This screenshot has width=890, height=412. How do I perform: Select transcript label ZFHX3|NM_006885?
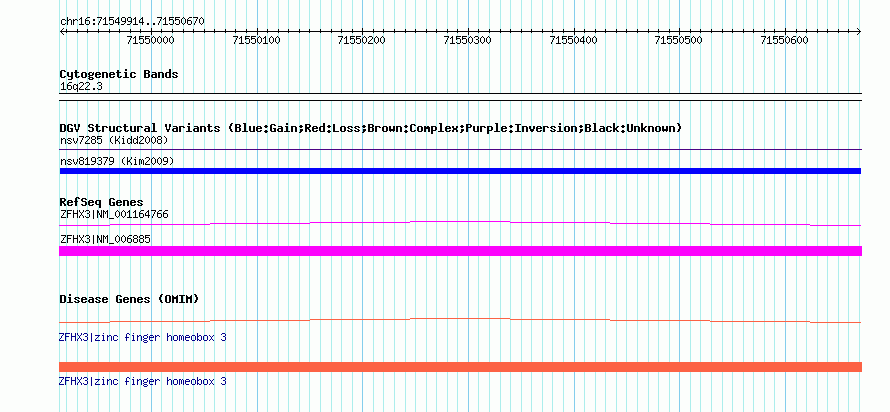tap(106, 239)
